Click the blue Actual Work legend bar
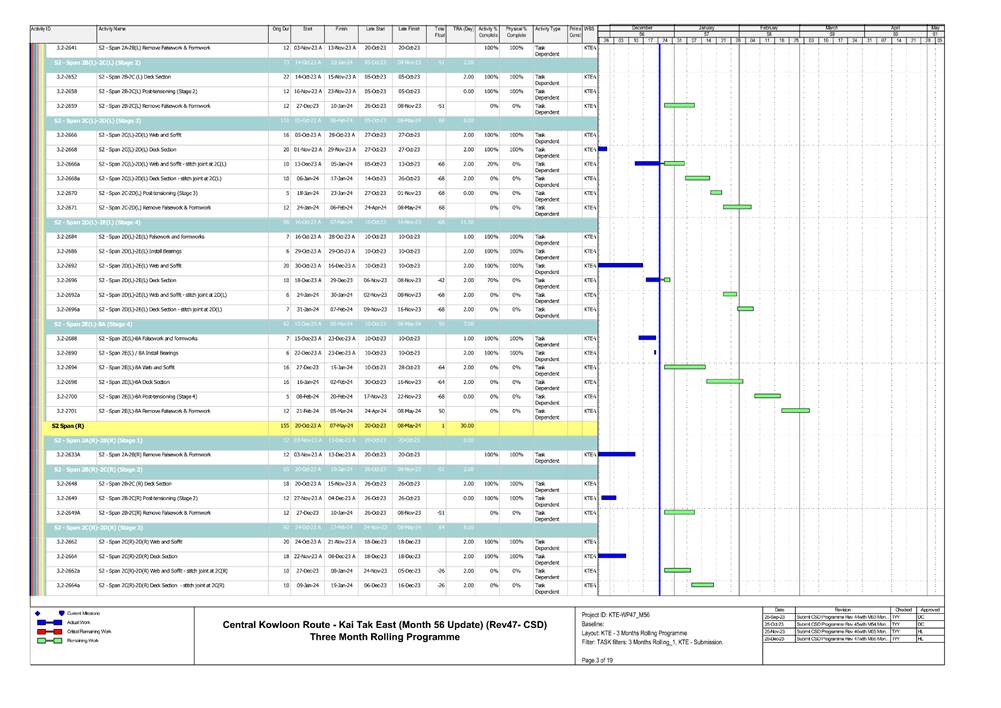This screenshot has height=708, width=1001. coord(48,622)
